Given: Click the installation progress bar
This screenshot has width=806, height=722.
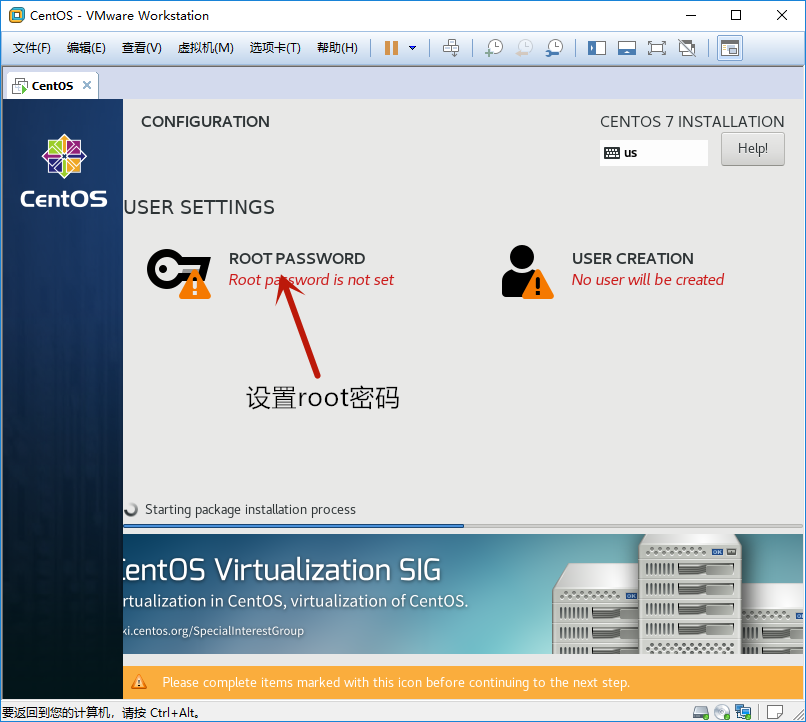Looking at the screenshot, I should coord(463,526).
